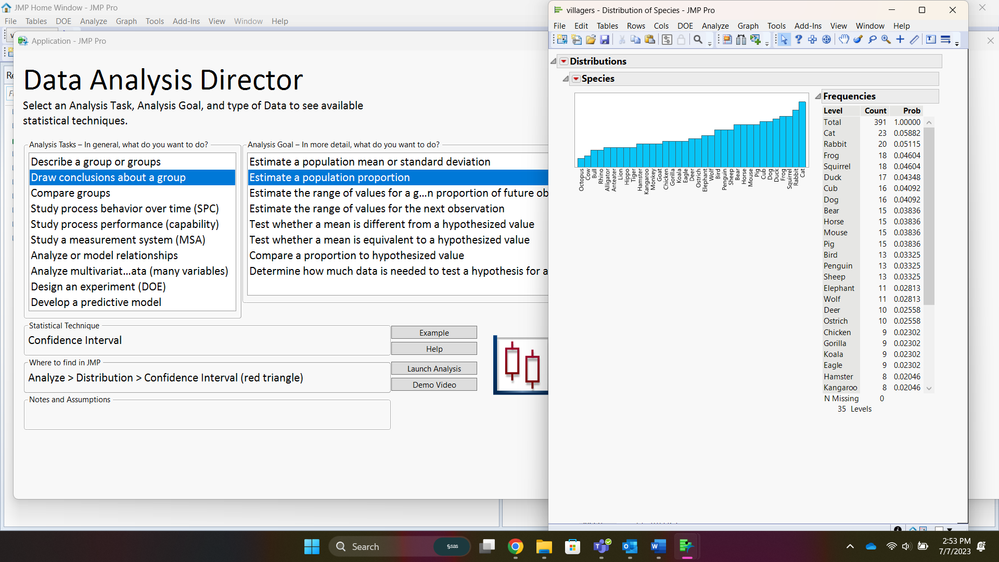Viewport: 999px width, 562px height.
Task: Select 'Estimate a population mean or standard deviation'
Action: coord(398,162)
